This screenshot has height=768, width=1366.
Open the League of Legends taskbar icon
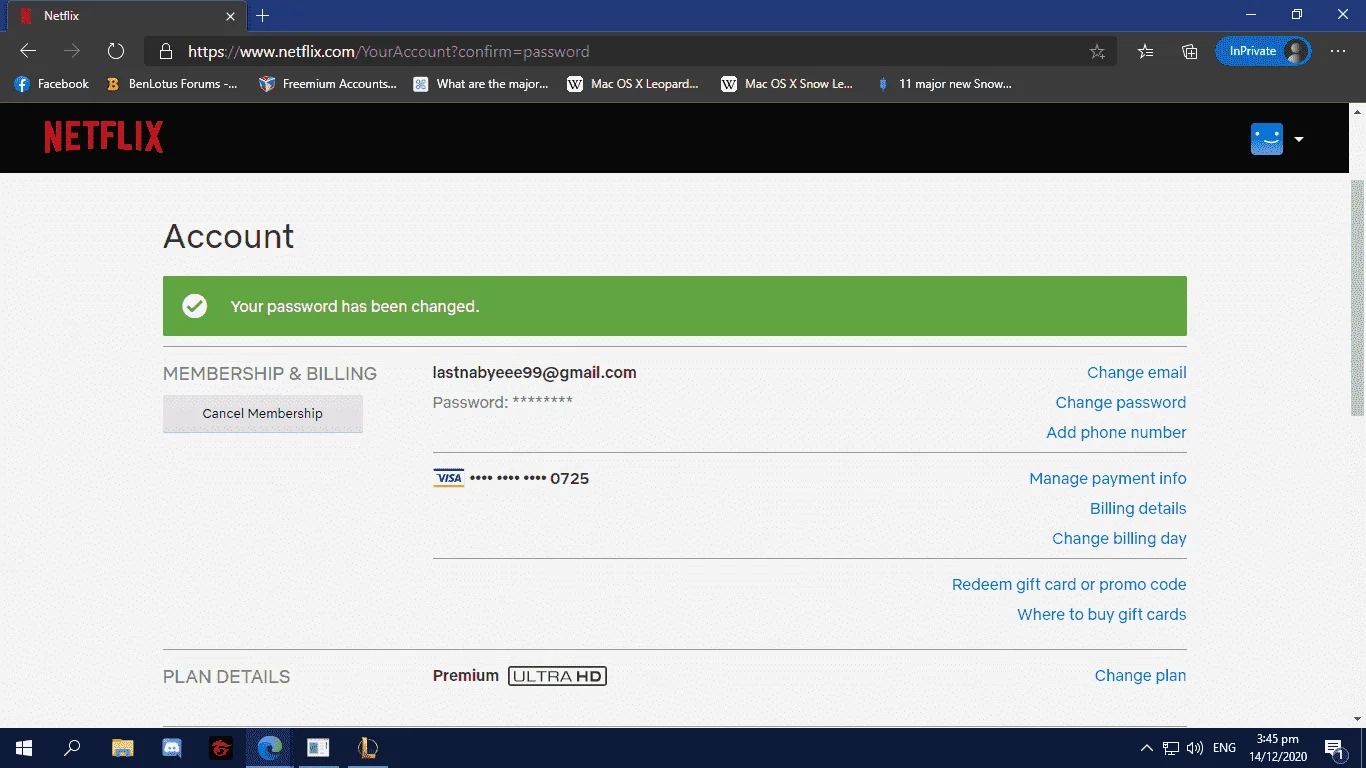click(367, 748)
